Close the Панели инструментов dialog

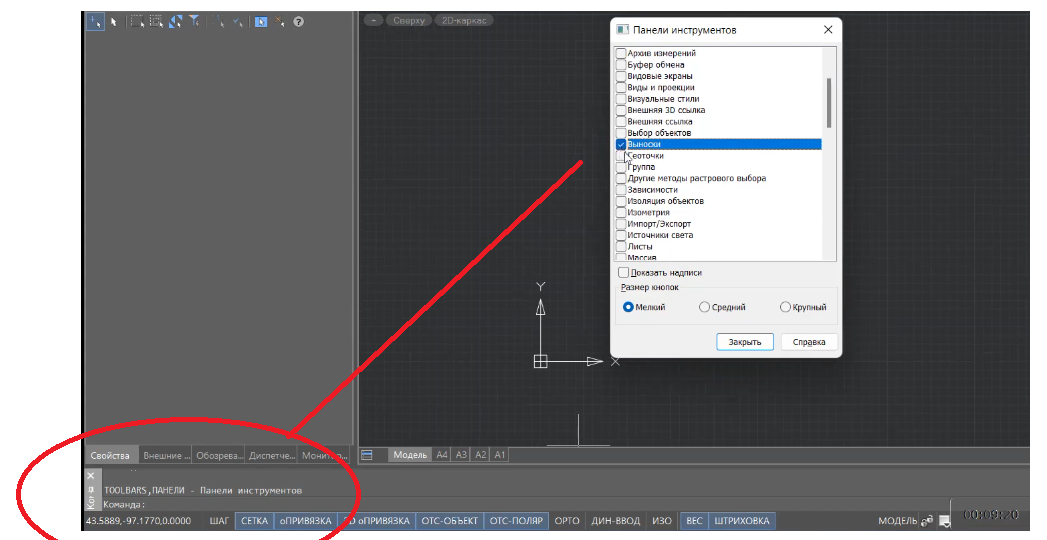tap(828, 29)
